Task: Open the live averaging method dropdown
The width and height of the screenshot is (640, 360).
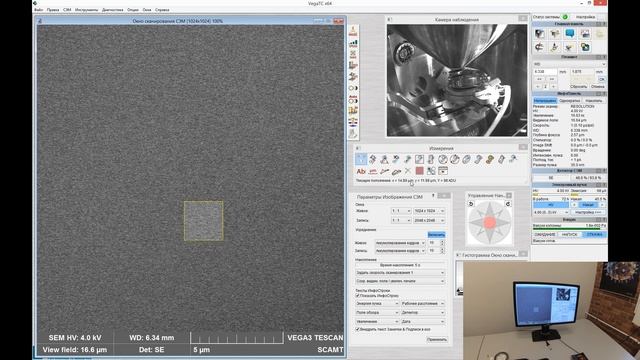Action: tap(400, 243)
